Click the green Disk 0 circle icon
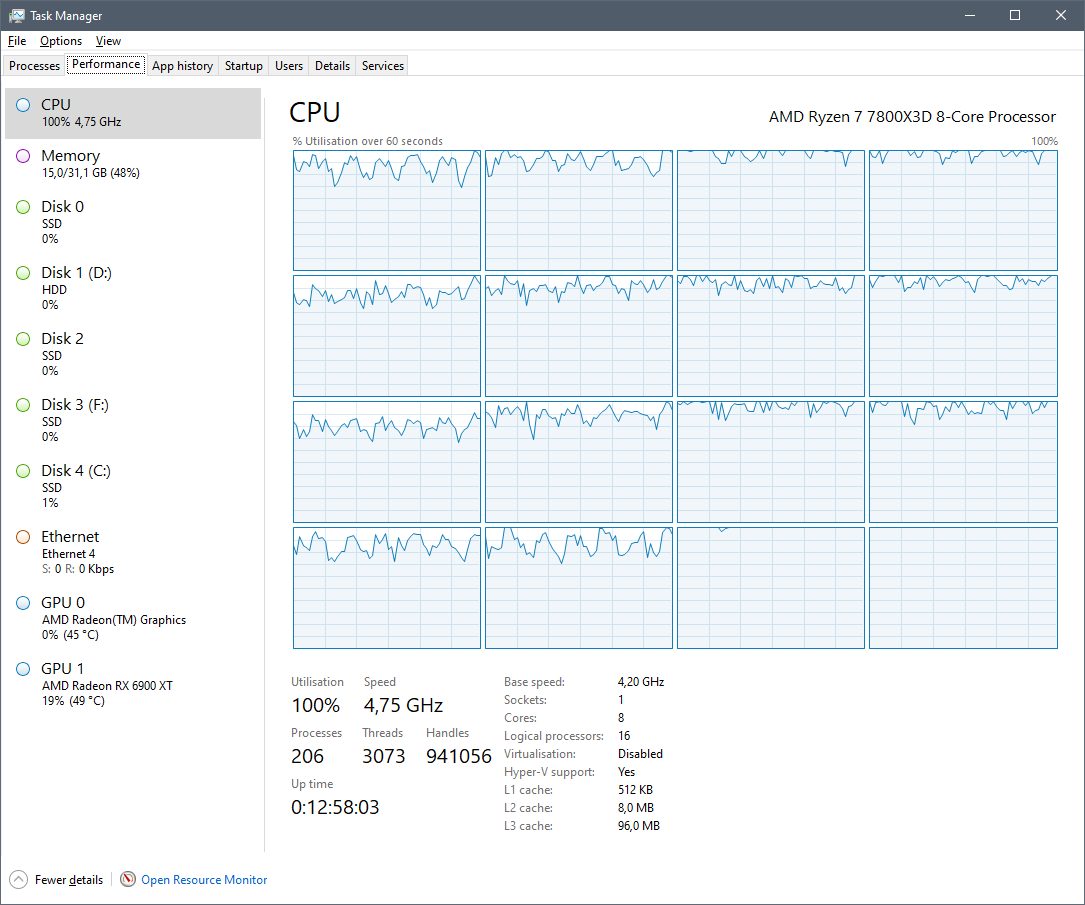The height and width of the screenshot is (905, 1085). (x=23, y=207)
